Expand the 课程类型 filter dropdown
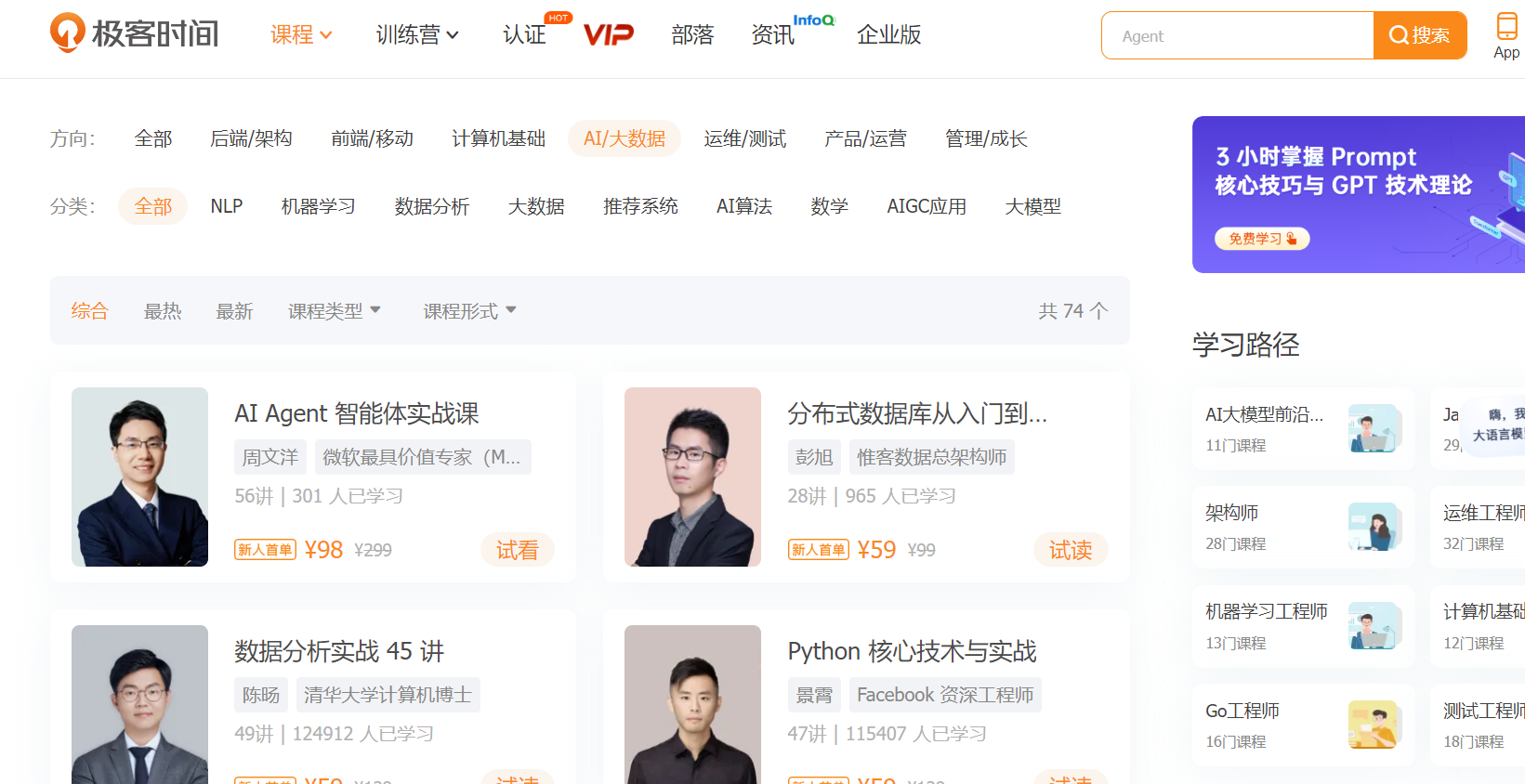This screenshot has height=784, width=1525. tap(335, 311)
